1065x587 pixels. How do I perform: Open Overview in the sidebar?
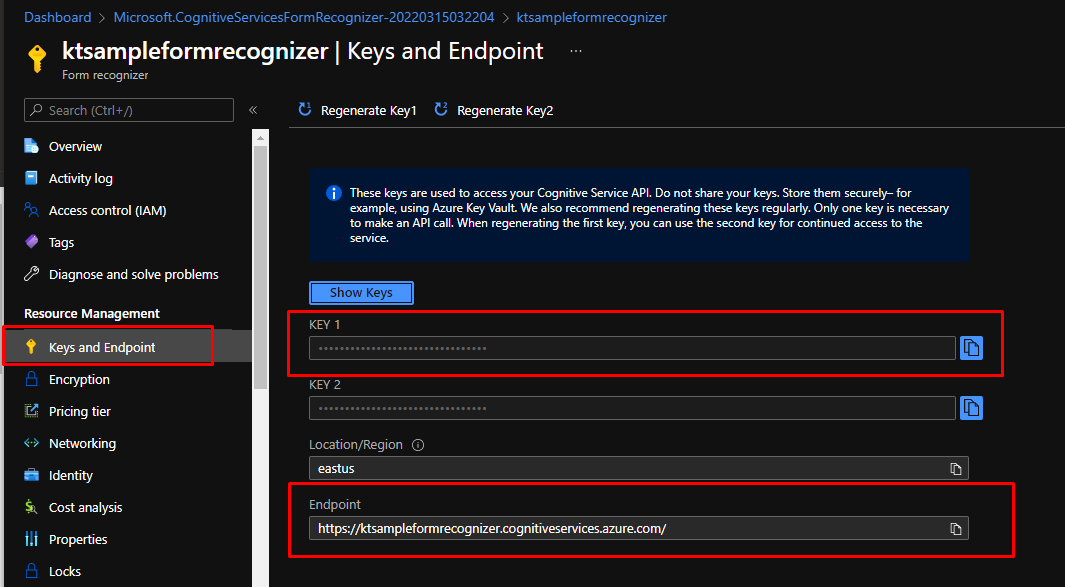click(75, 146)
